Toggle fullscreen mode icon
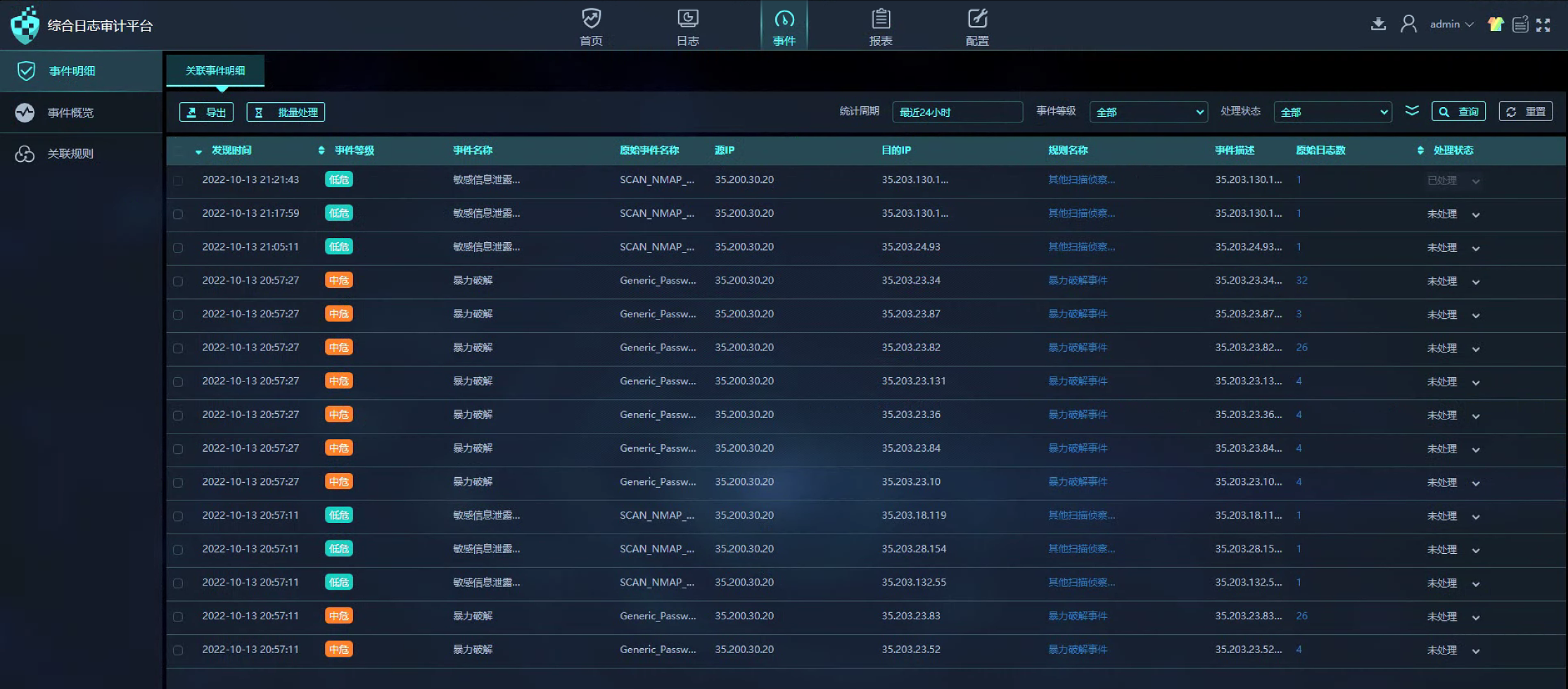The height and width of the screenshot is (689, 1568). pos(1543,25)
